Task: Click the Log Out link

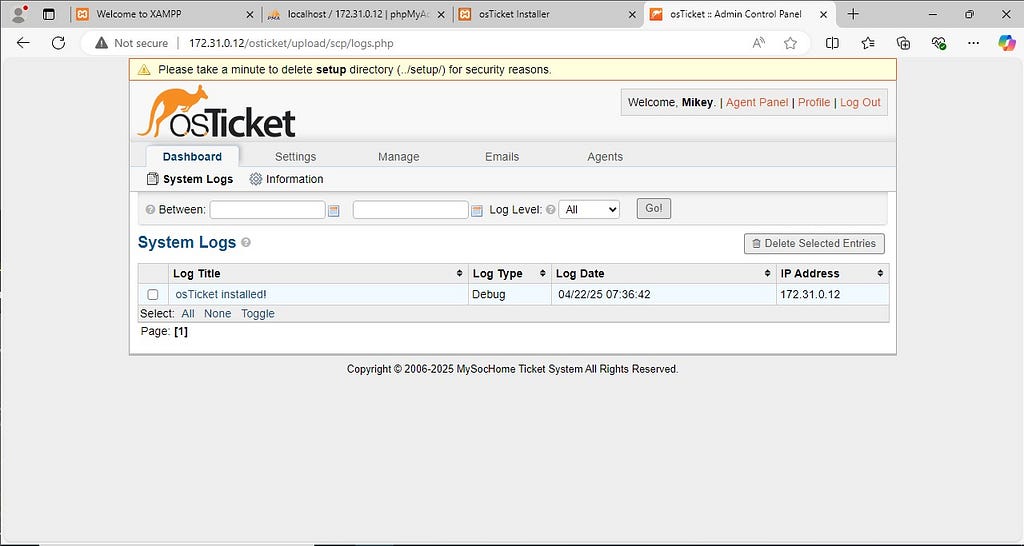Action: tap(860, 103)
